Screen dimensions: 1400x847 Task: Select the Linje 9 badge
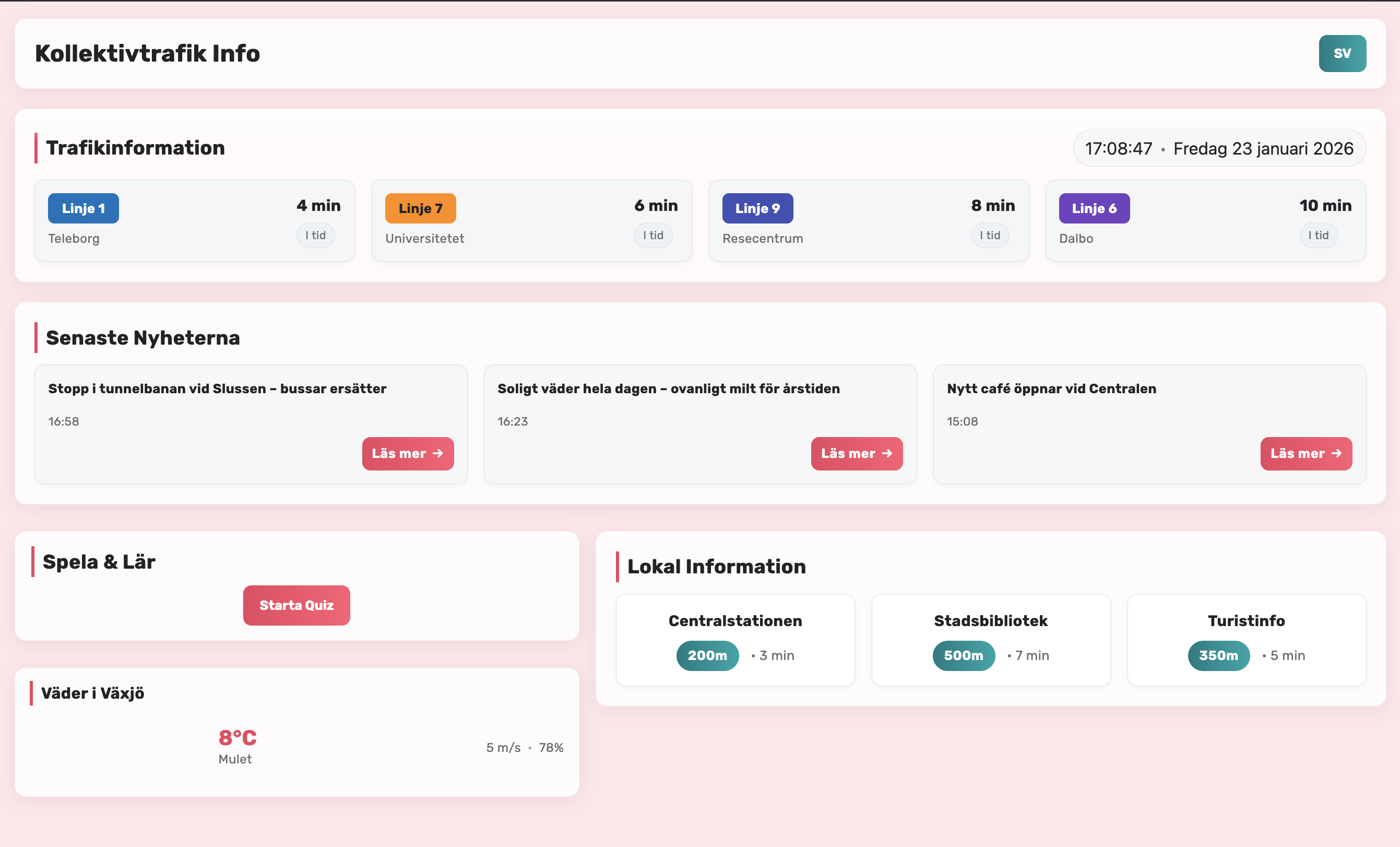tap(757, 208)
